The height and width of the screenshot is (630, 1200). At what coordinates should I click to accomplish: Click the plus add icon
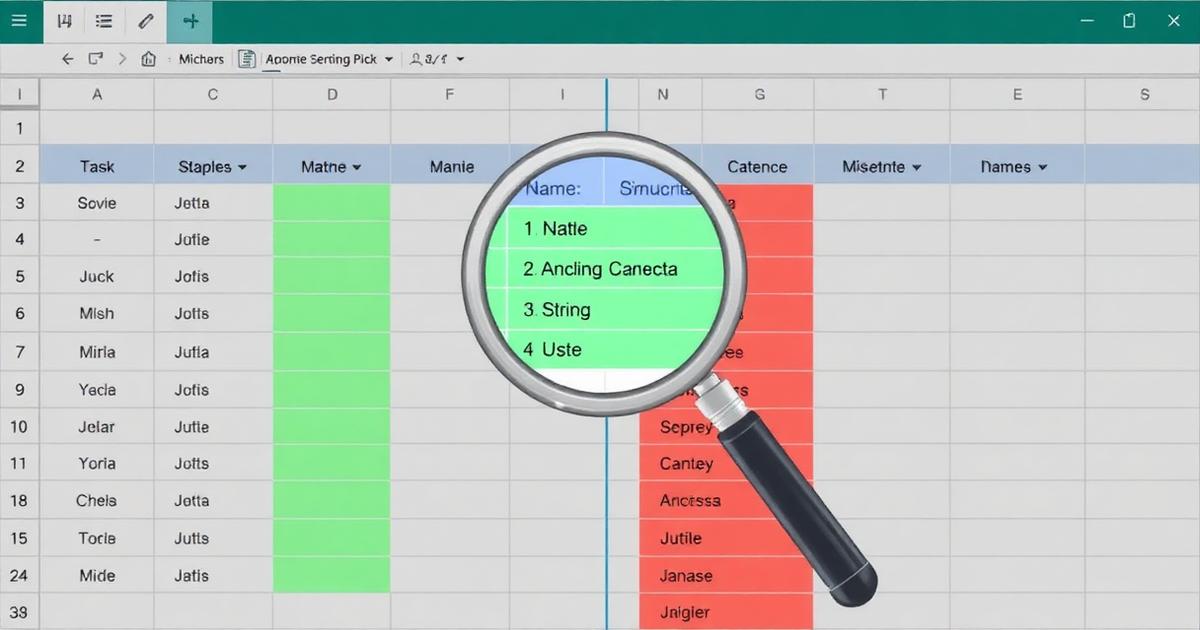(x=189, y=21)
